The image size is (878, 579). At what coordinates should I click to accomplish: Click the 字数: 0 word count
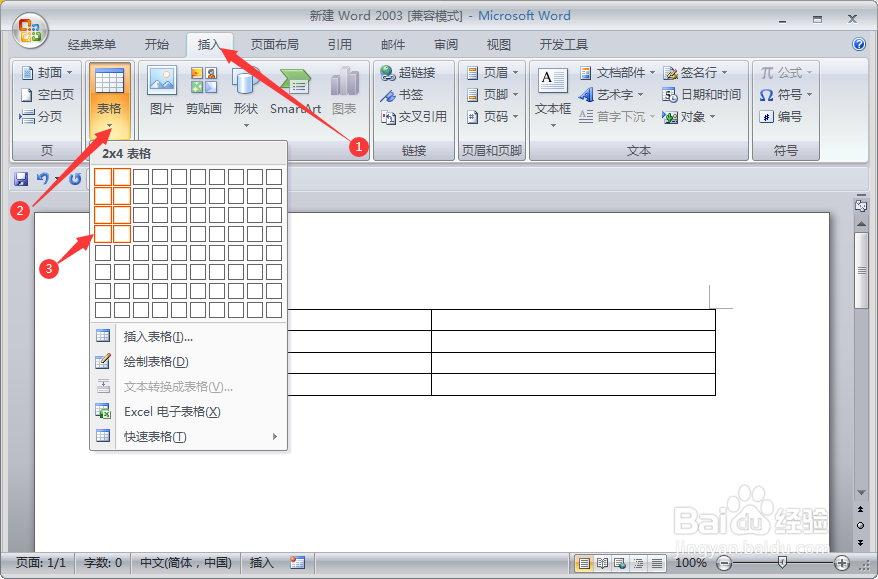pos(102,562)
